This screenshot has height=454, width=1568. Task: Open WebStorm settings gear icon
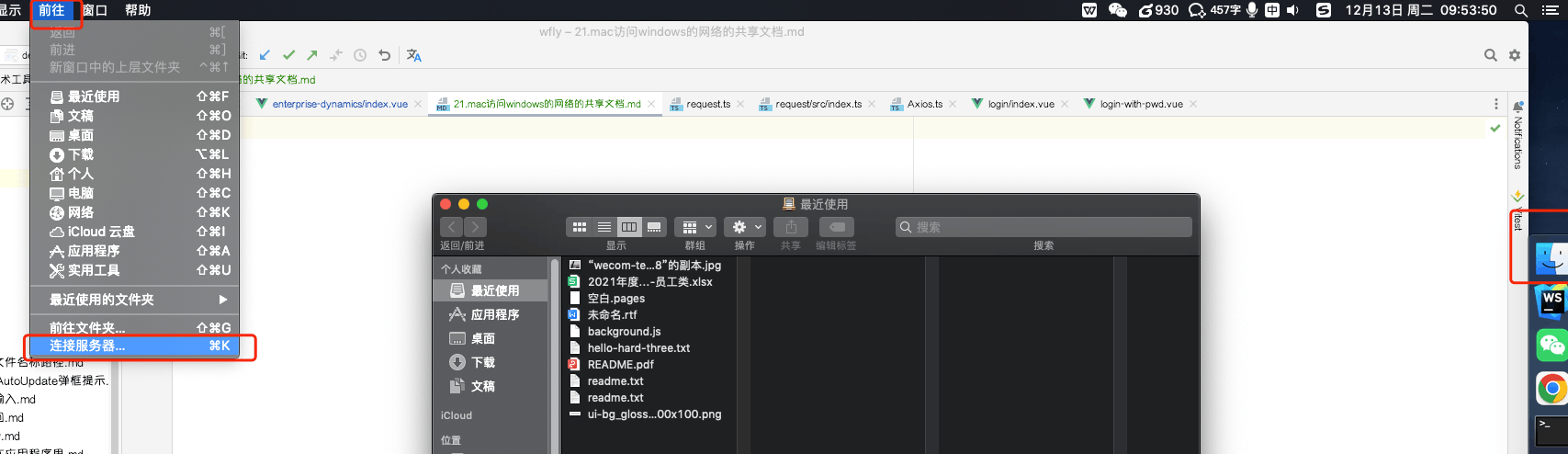(x=1515, y=55)
